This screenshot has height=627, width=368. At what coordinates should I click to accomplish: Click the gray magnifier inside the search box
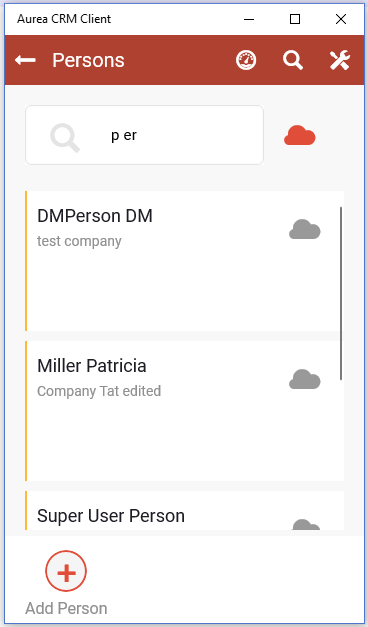(x=65, y=138)
